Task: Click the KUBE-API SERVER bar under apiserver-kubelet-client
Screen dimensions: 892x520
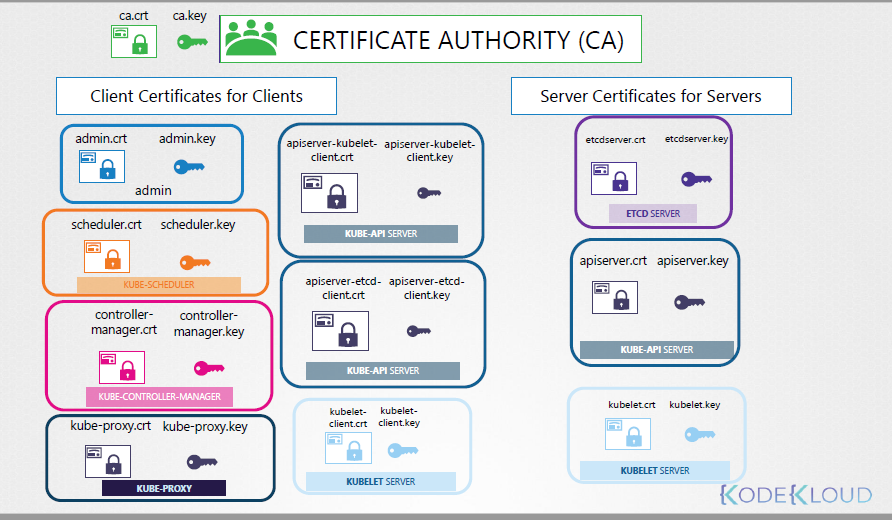Action: (381, 234)
